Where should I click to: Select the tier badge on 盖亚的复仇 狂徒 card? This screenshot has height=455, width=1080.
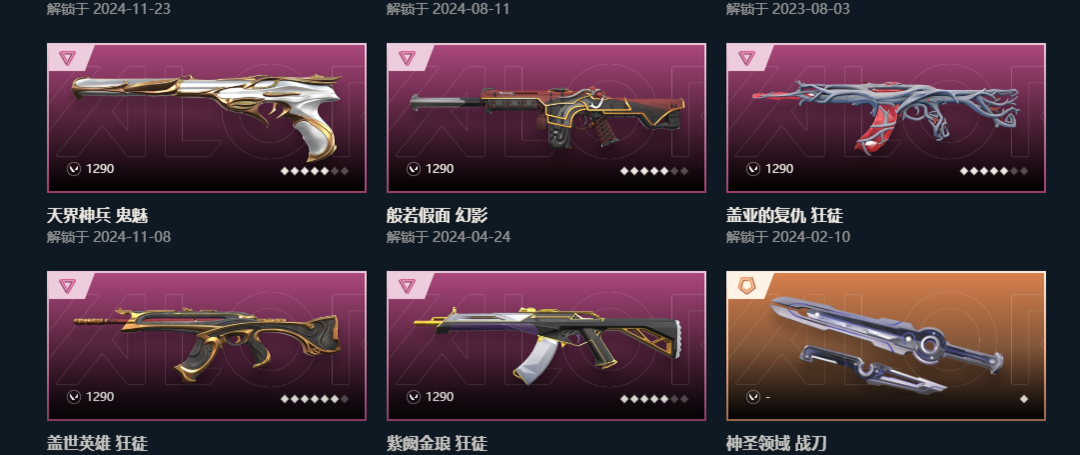[x=746, y=58]
